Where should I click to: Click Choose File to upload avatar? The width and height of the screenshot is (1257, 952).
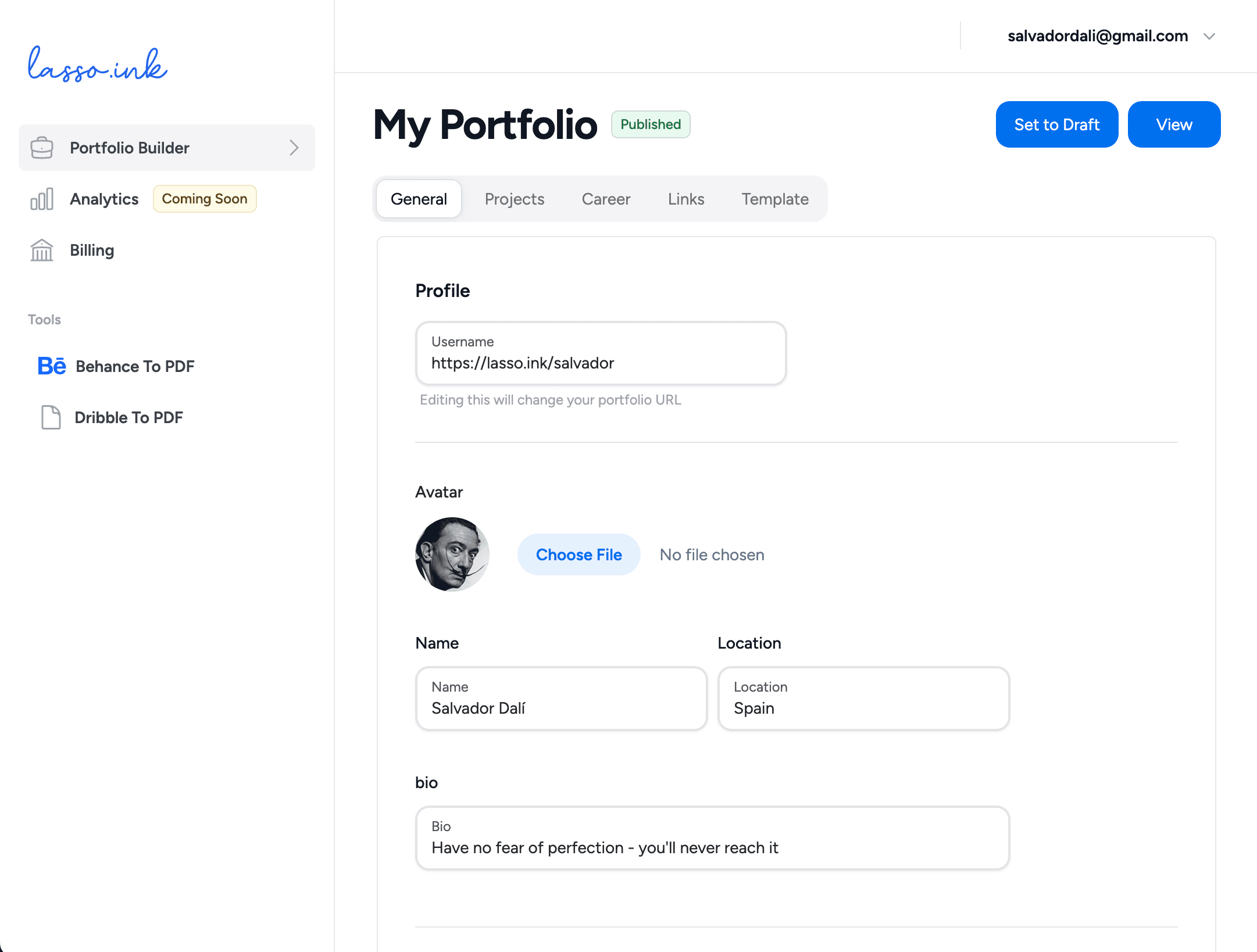[578, 554]
